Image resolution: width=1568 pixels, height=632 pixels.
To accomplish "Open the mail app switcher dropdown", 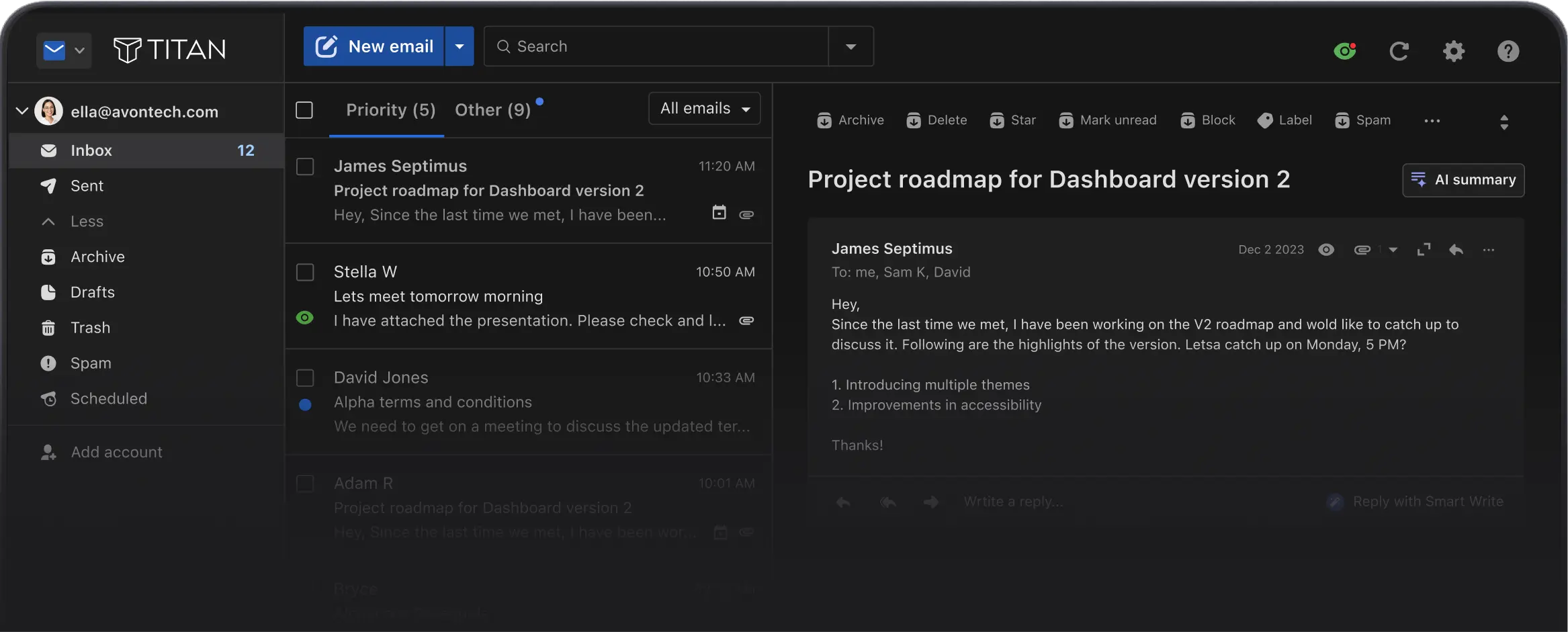I will point(64,50).
